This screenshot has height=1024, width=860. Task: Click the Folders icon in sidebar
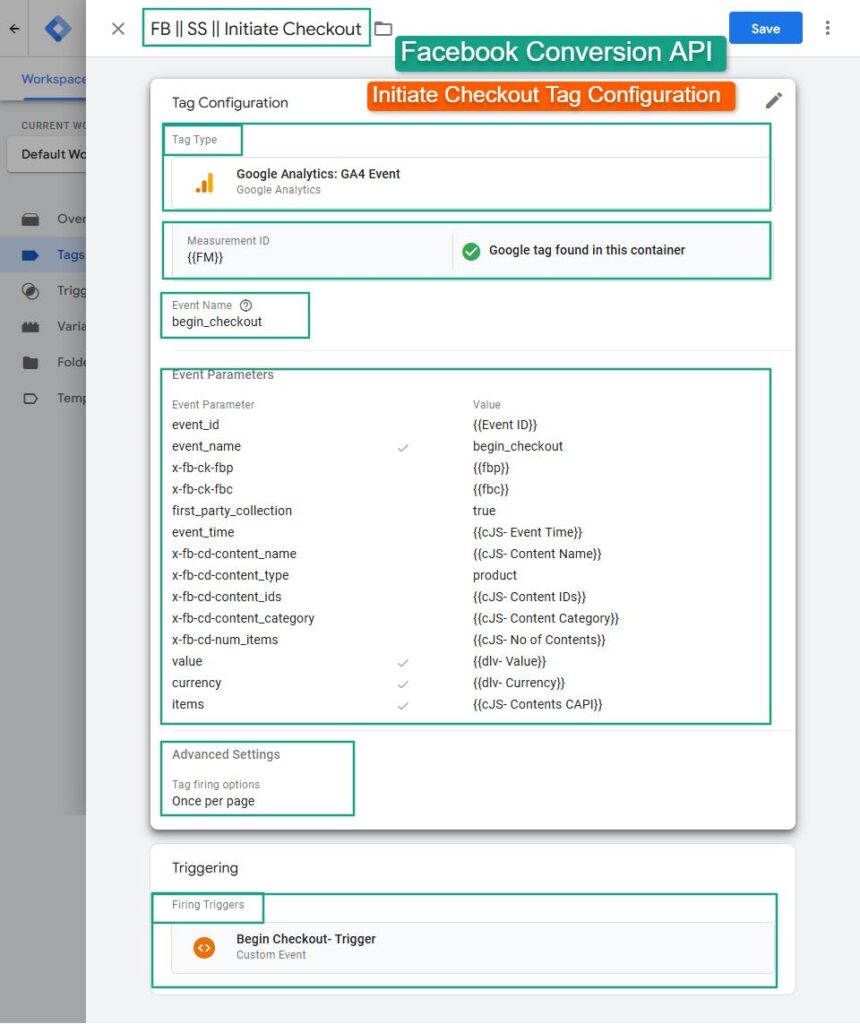pyautogui.click(x=30, y=362)
